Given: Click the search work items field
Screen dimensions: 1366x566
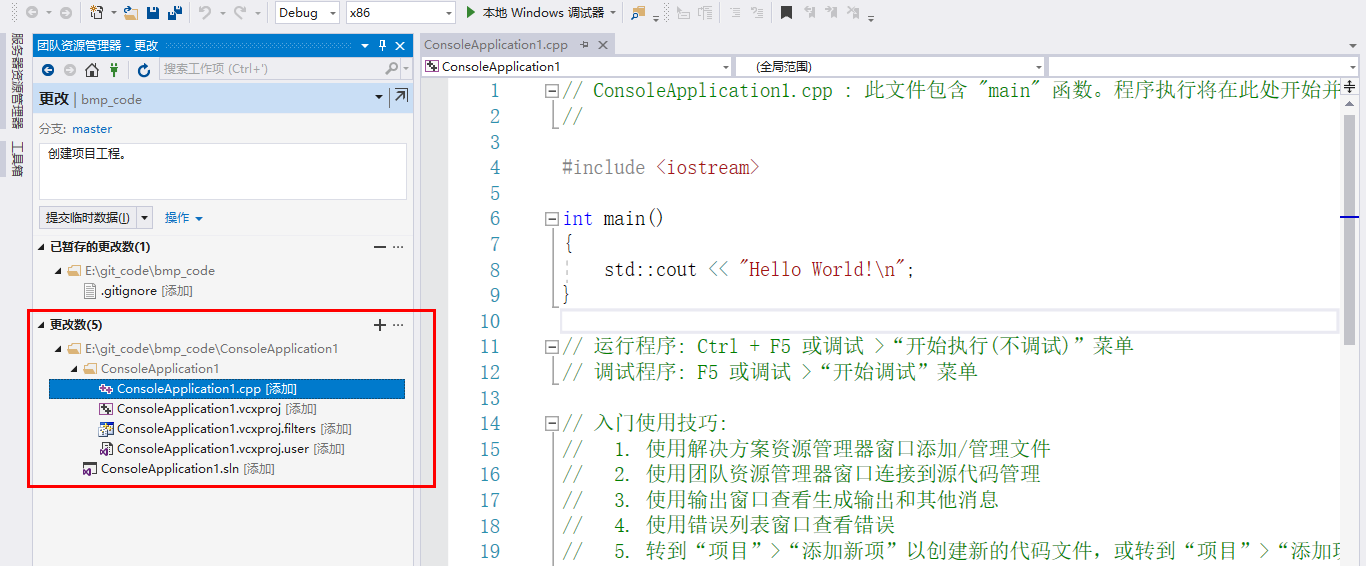Looking at the screenshot, I should coord(272,69).
